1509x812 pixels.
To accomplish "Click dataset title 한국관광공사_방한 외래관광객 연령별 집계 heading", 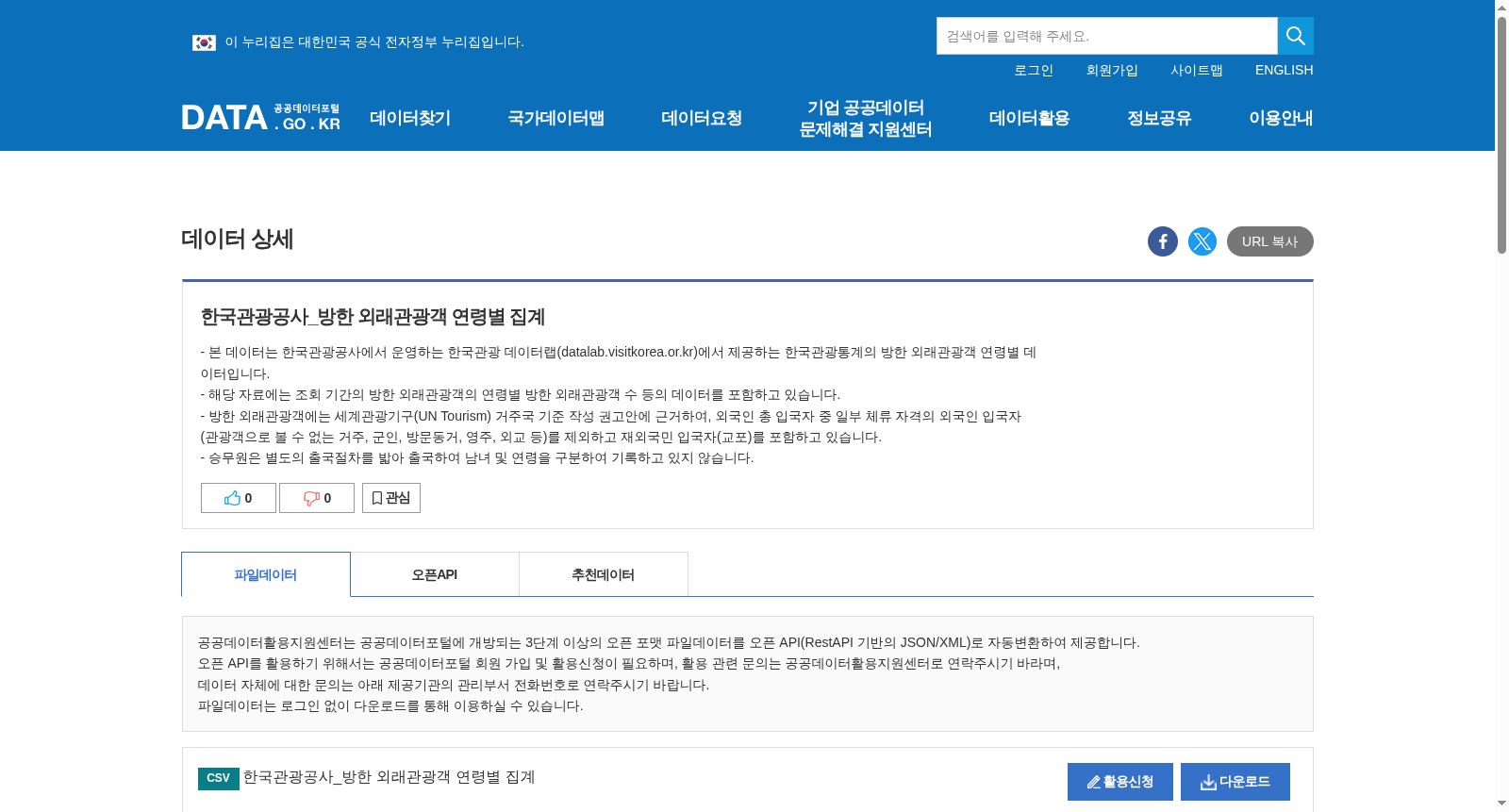I will [x=373, y=317].
